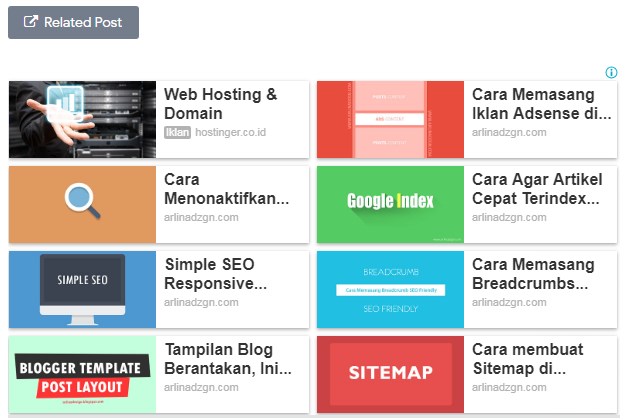The image size is (630, 420).
Task: Click arlinadzgn.com under Breadcrumbs title
Action: (x=509, y=303)
